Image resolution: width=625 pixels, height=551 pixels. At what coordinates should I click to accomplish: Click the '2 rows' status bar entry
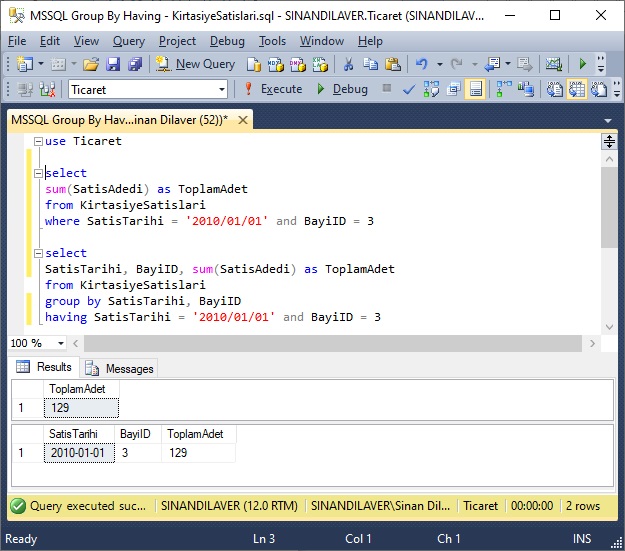pyautogui.click(x=583, y=506)
